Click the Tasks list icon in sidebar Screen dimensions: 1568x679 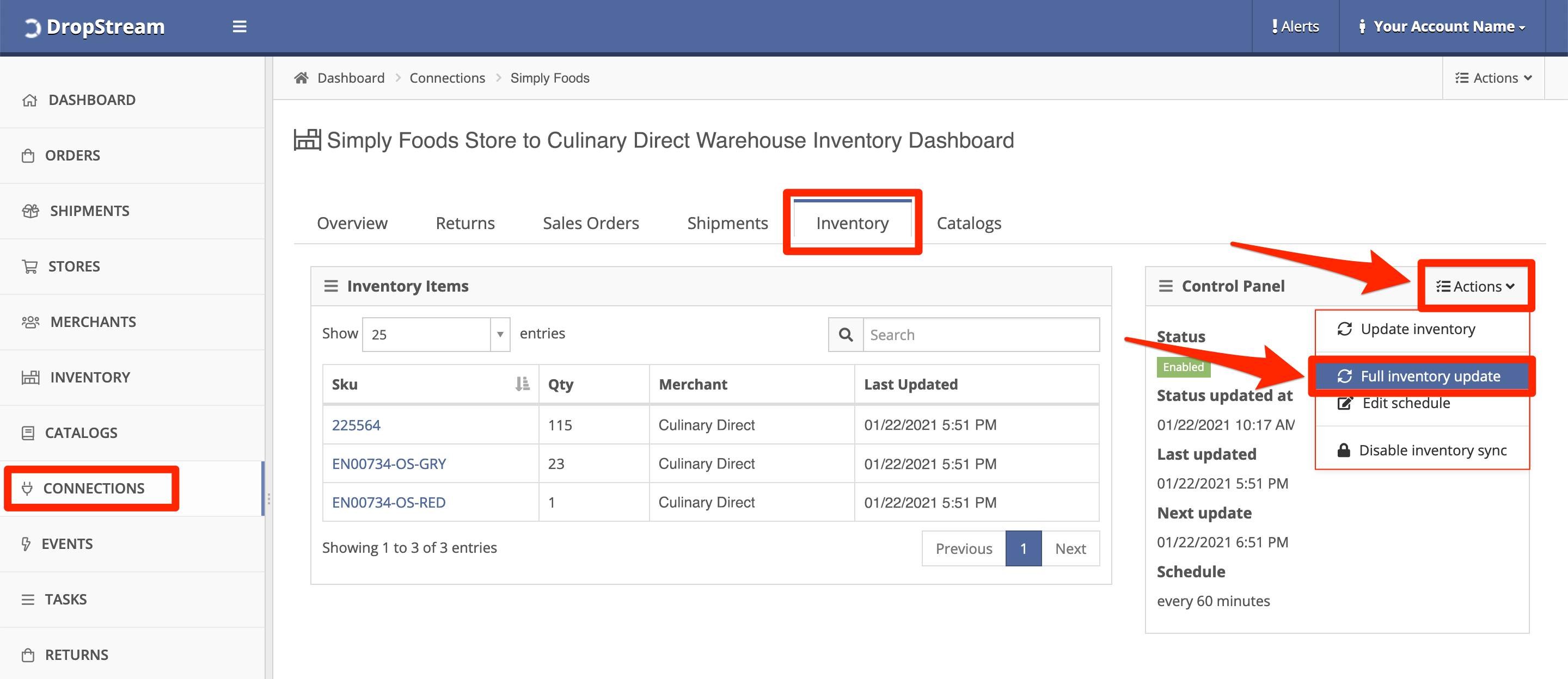click(28, 600)
